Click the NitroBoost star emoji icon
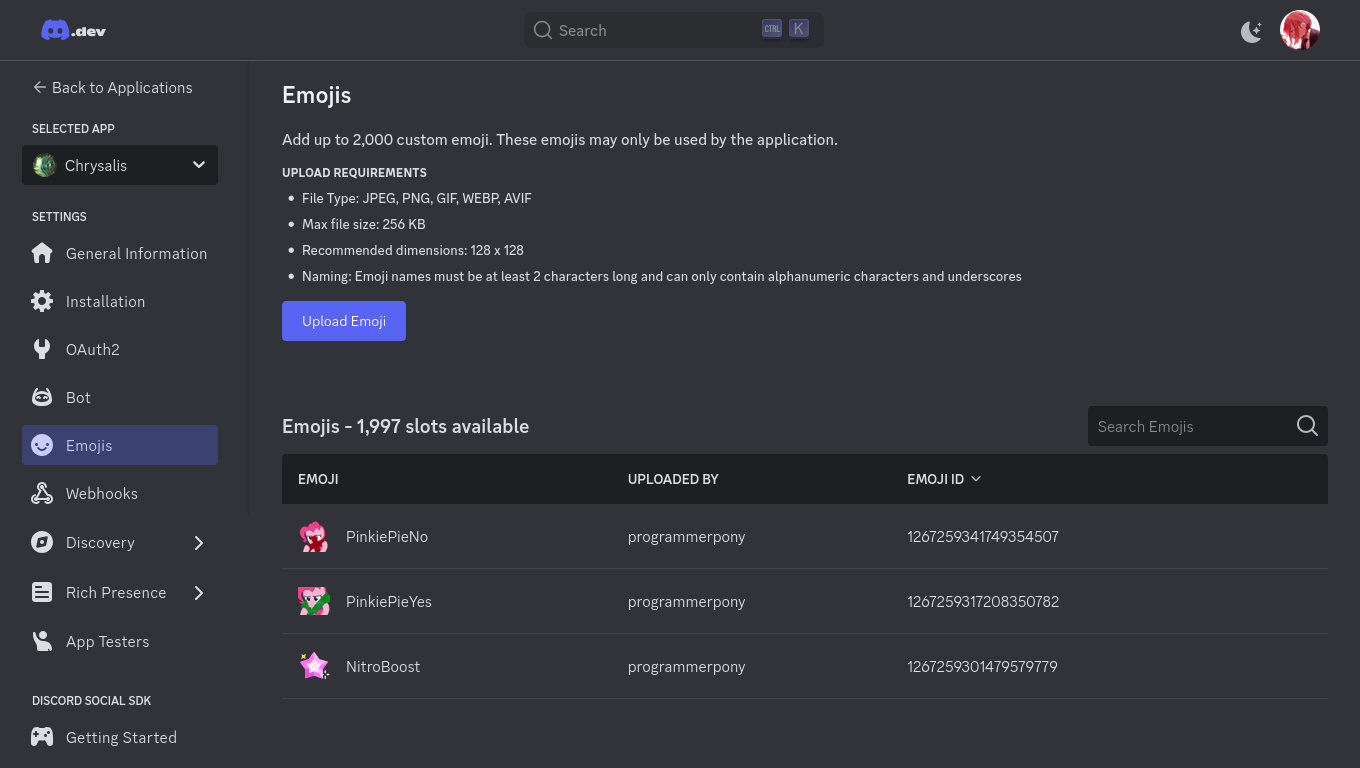This screenshot has width=1360, height=768. [314, 666]
